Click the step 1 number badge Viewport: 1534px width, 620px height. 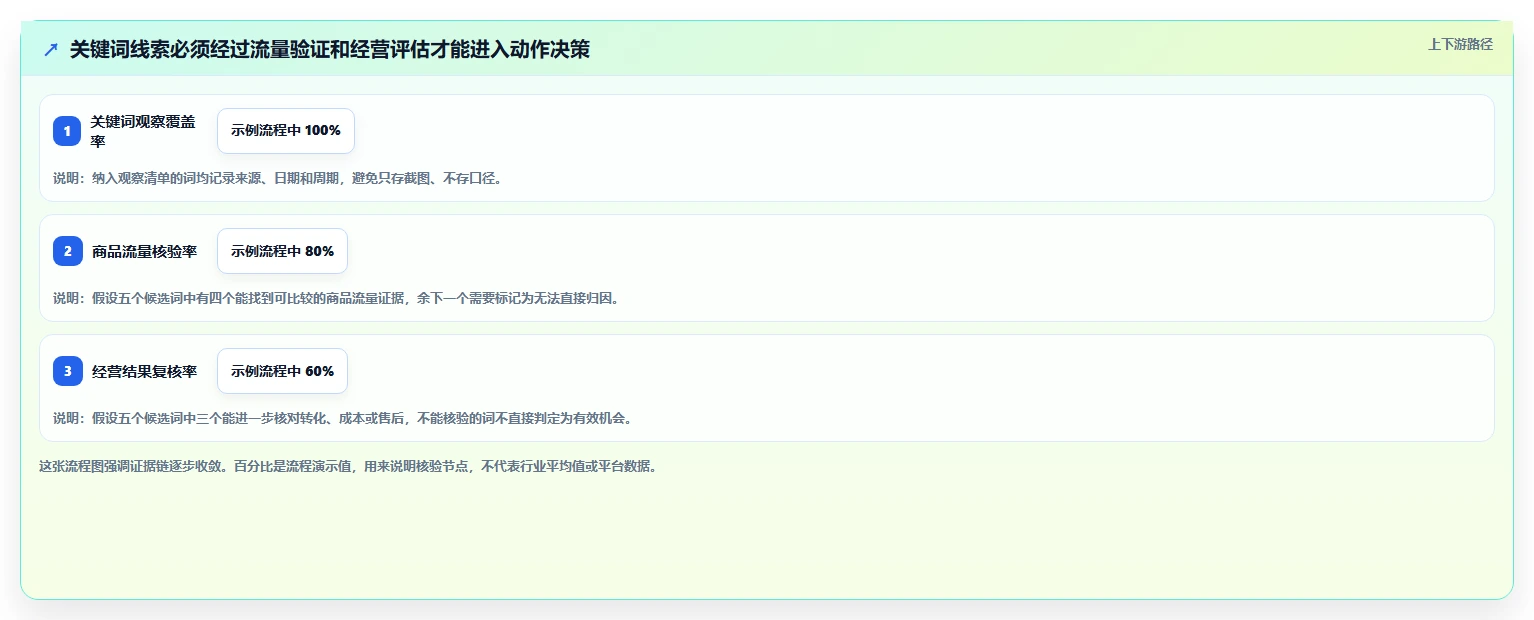[x=67, y=131]
